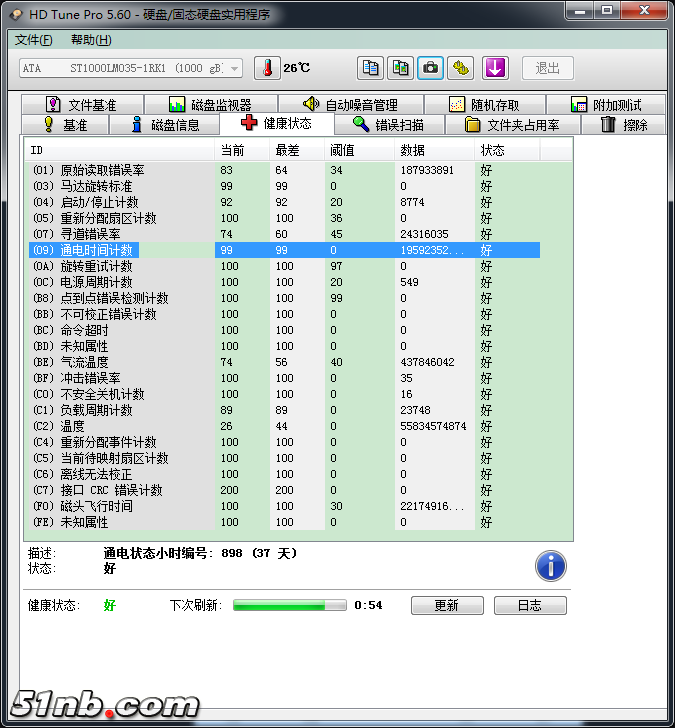Screen dimensions: 675x728
Task: Click the second copy-screenshot toolbar icon
Action: (x=401, y=68)
